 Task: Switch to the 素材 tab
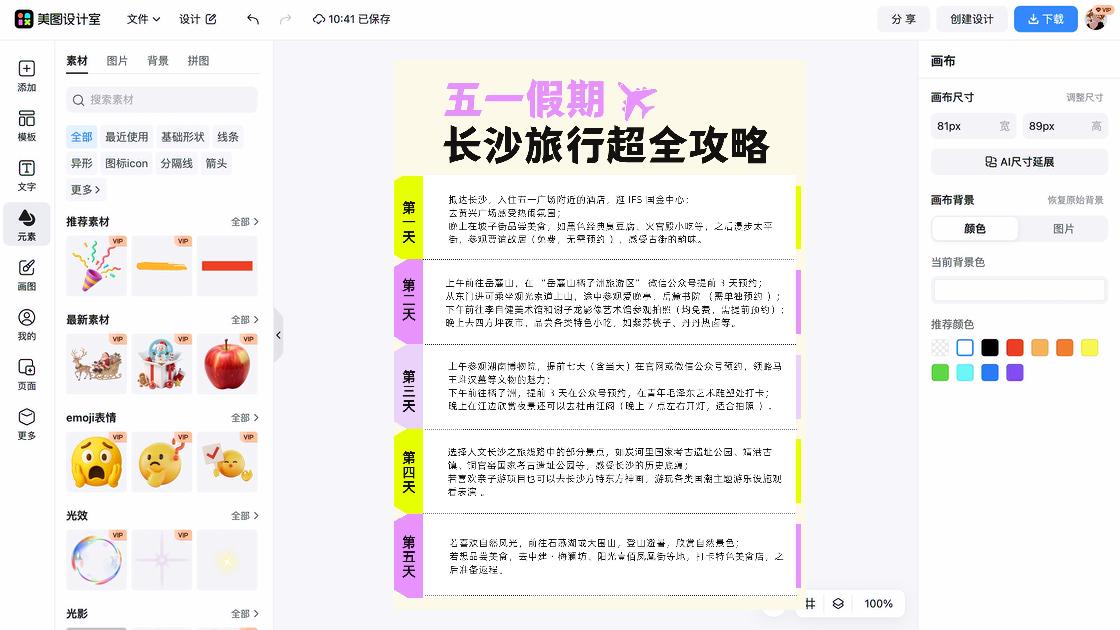(76, 61)
